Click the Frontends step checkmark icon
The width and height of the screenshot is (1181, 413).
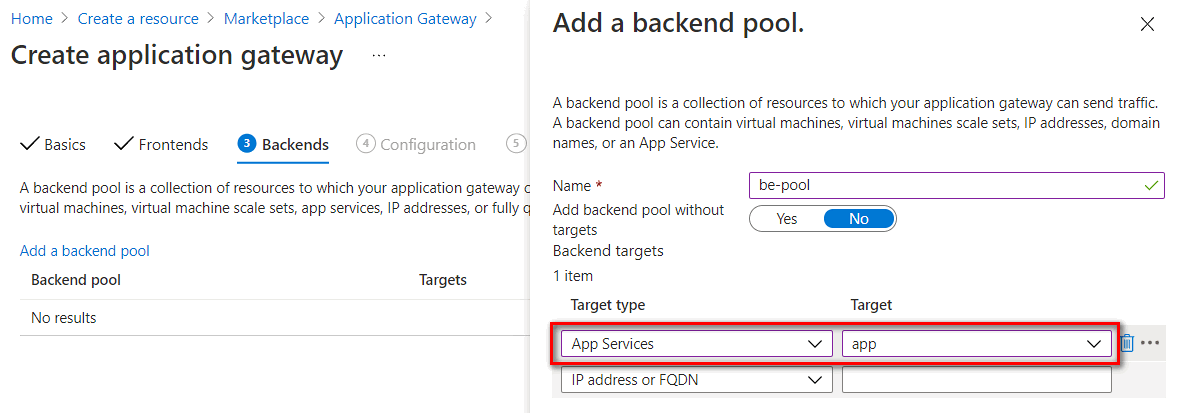124,144
